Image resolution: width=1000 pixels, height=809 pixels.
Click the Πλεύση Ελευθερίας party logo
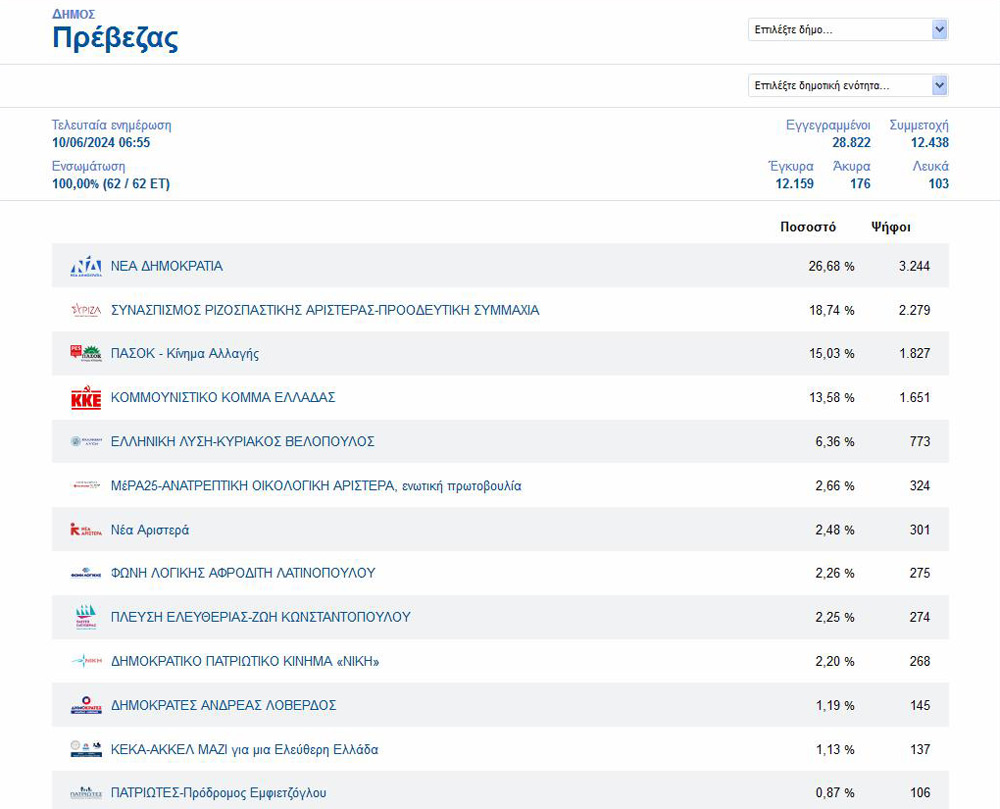pos(86,617)
